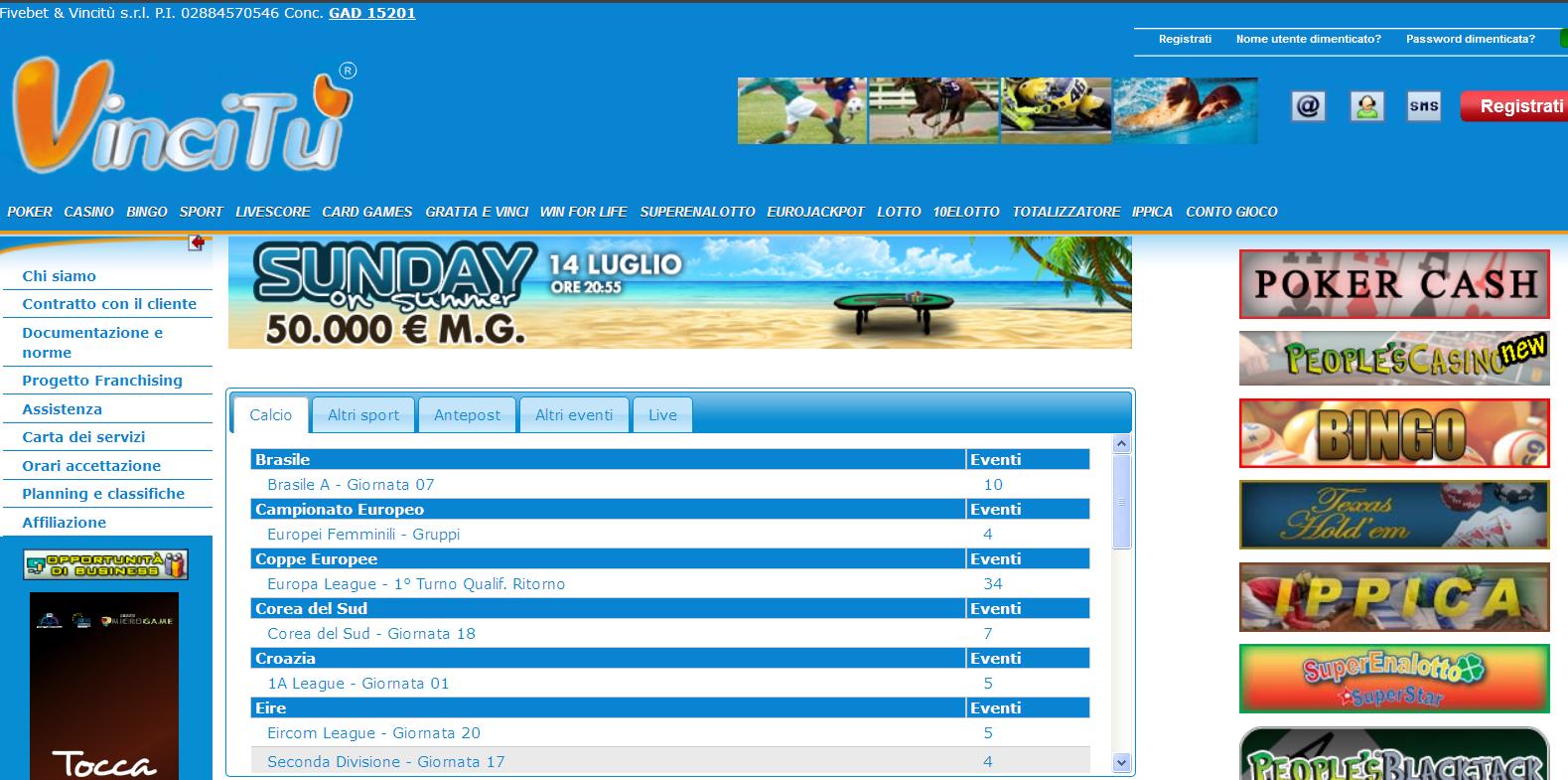Open the Texas Hold'em banner
The image size is (1568, 780).
tap(1394, 515)
